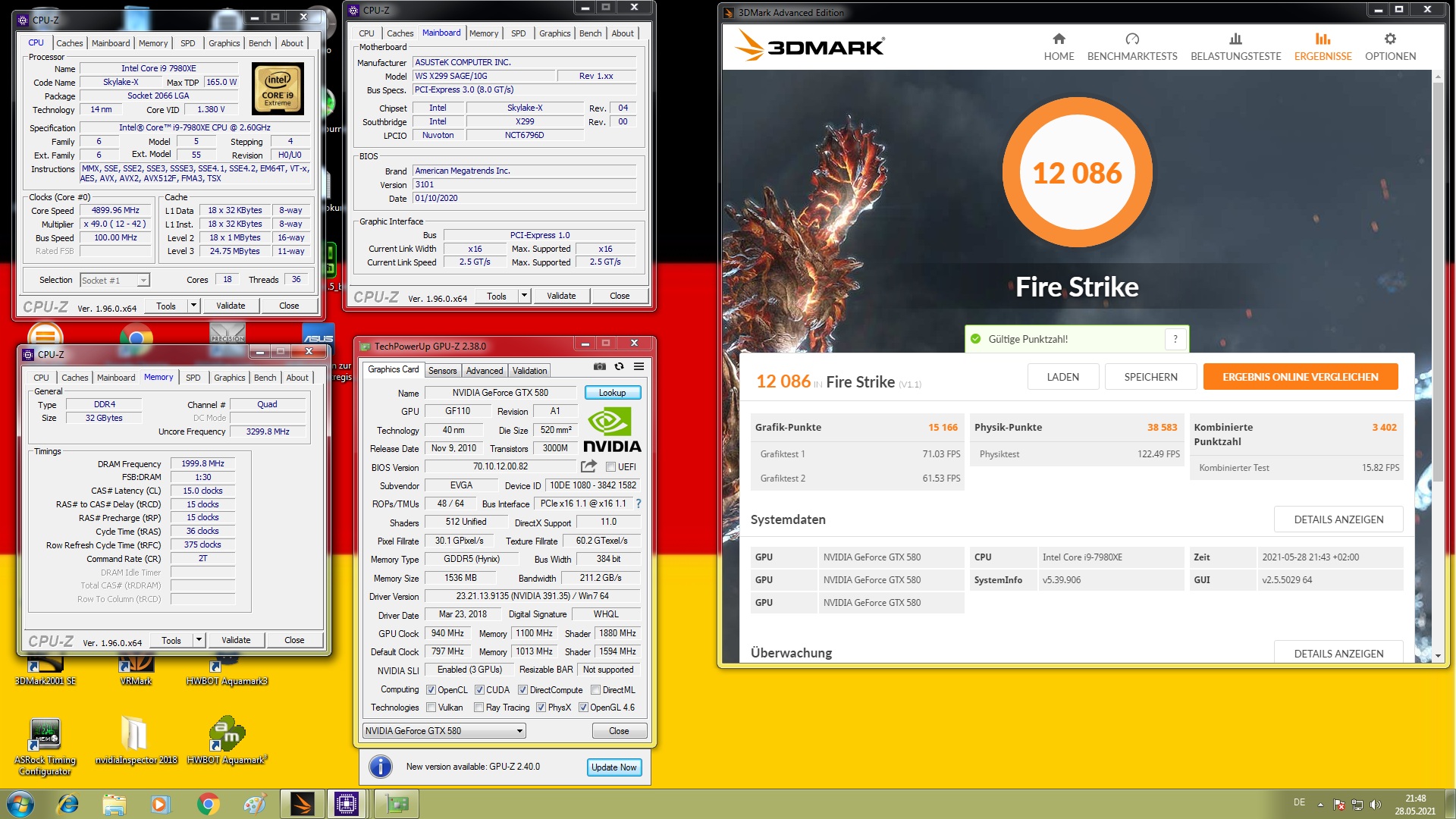
Task: Click the BIOS export share icon in GPU-Z
Action: pos(588,466)
